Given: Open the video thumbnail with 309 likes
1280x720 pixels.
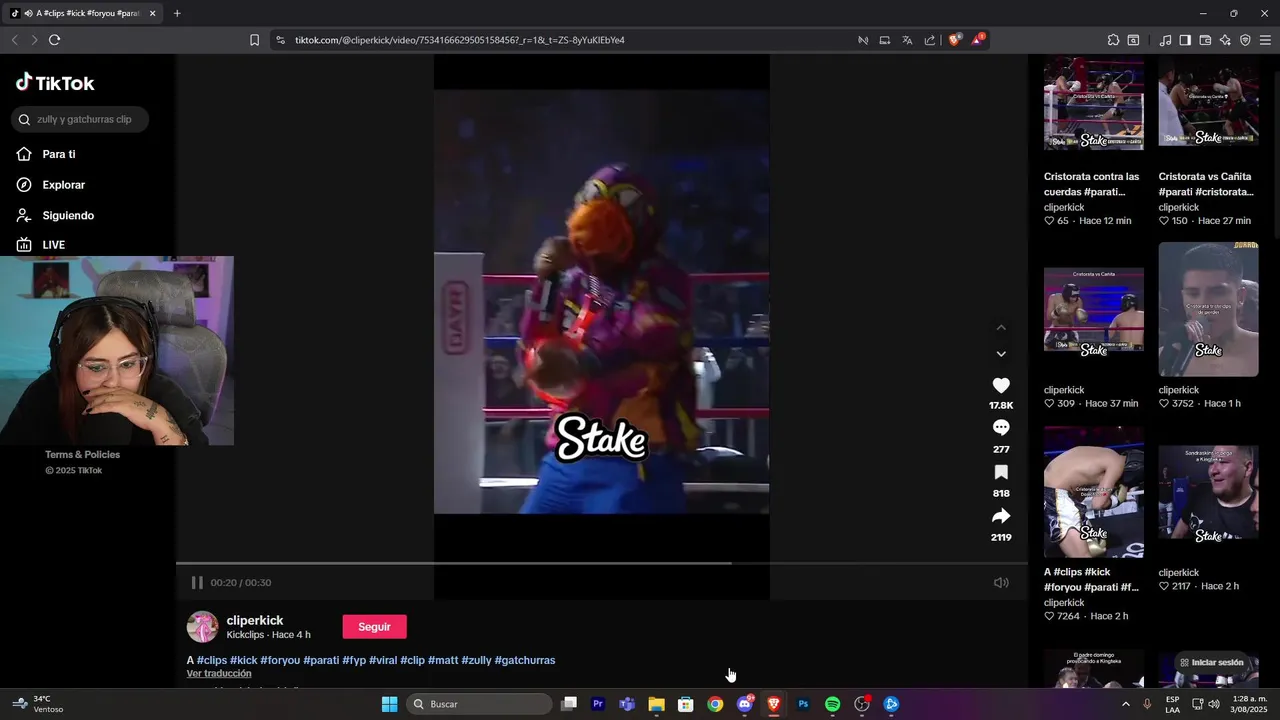Looking at the screenshot, I should [x=1093, y=309].
